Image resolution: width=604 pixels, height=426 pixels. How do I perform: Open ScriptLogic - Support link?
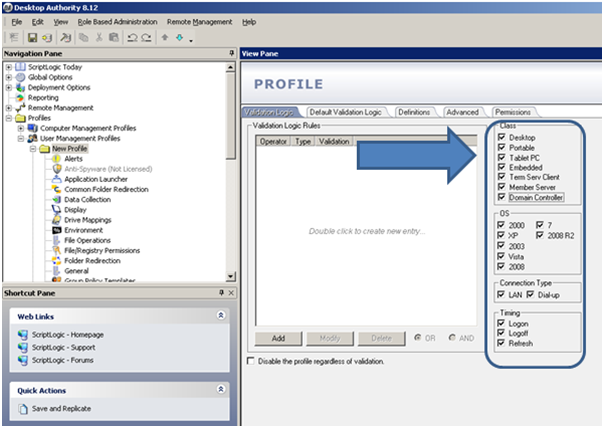[64, 347]
